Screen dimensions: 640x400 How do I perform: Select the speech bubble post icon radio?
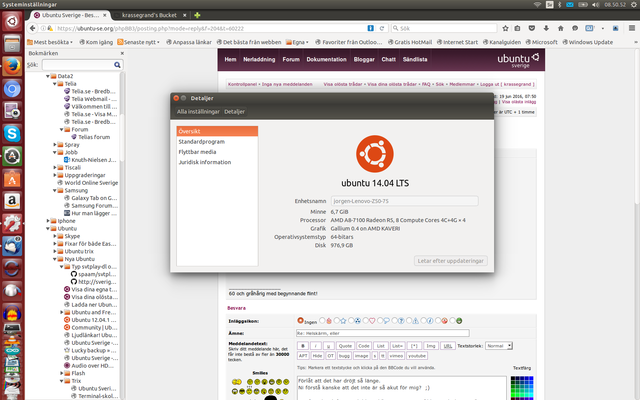[x=380, y=321]
